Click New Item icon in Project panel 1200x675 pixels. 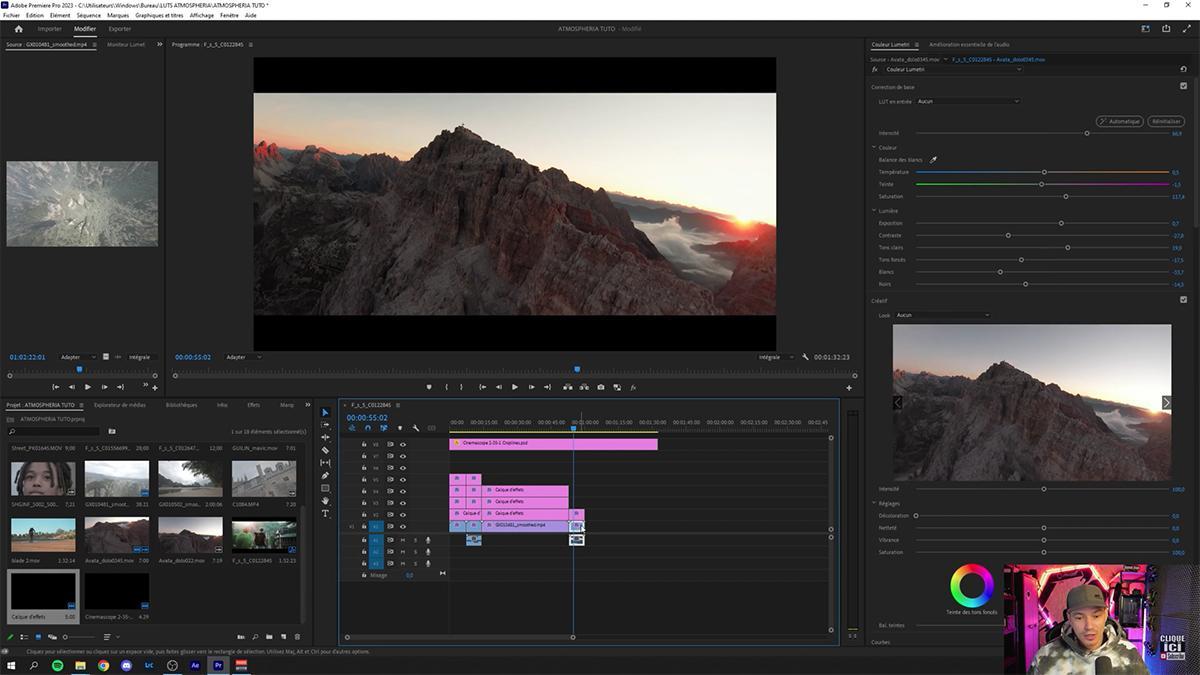[283, 637]
